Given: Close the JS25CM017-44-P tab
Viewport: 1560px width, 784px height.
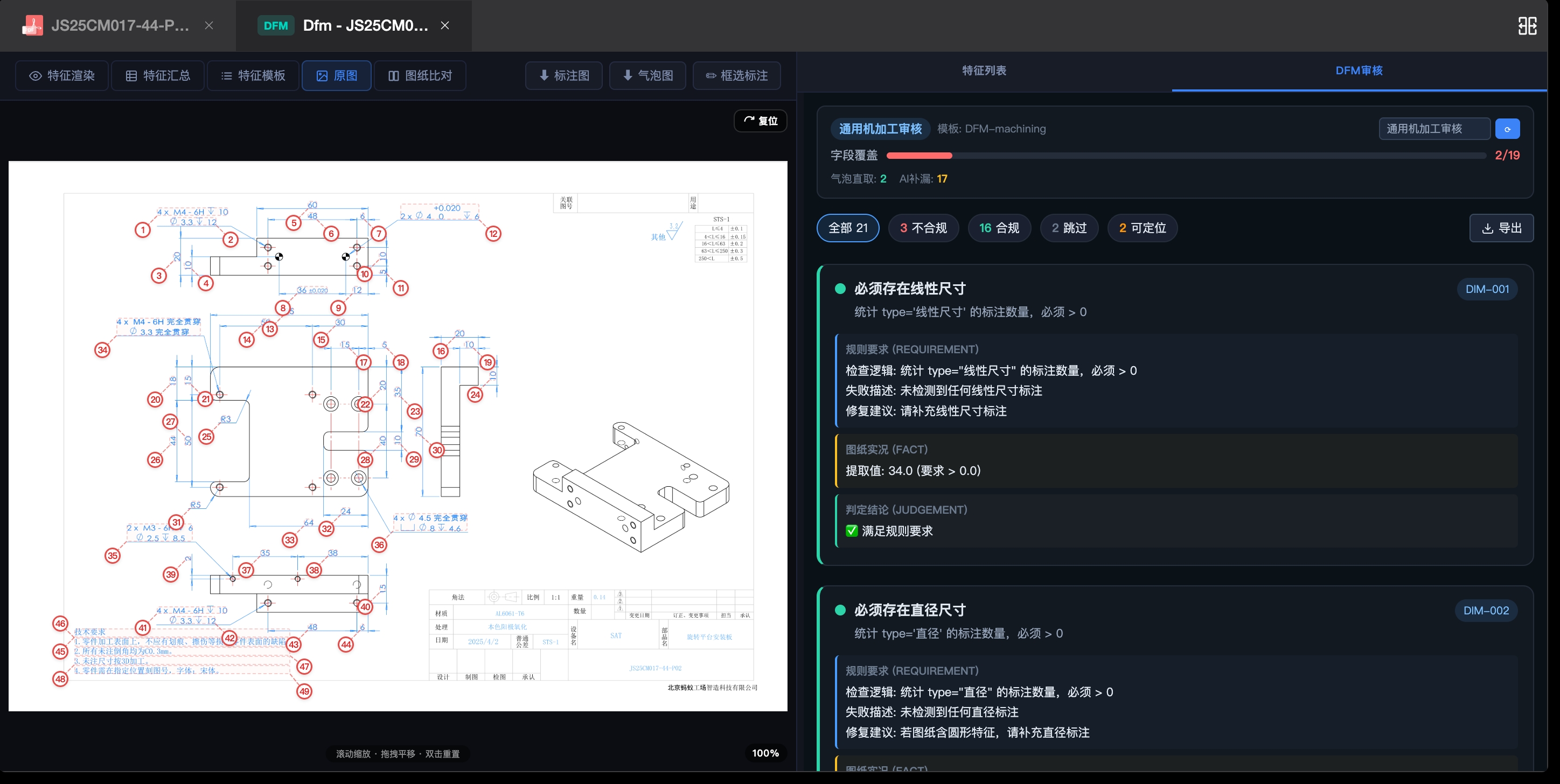Looking at the screenshot, I should [x=209, y=25].
